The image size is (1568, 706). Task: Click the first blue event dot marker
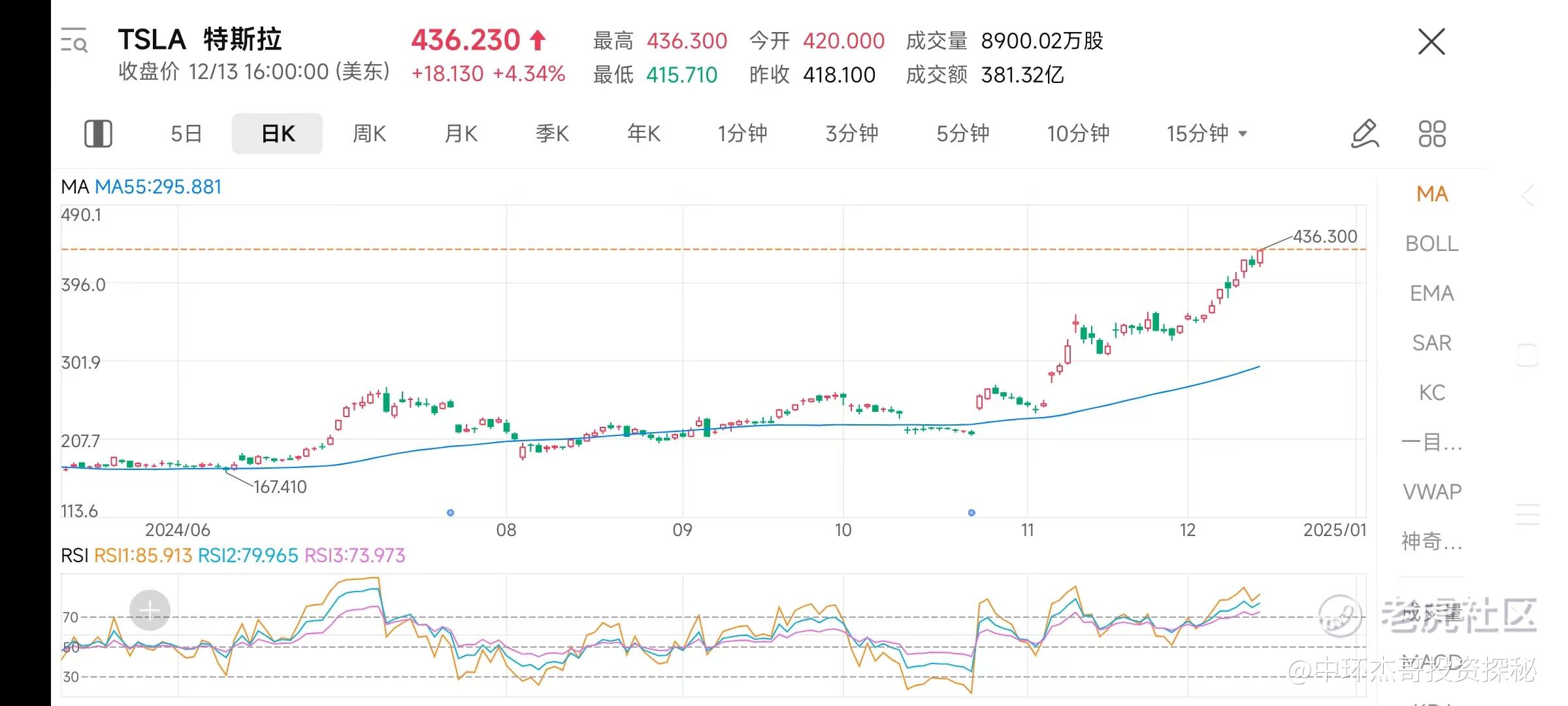[x=450, y=513]
